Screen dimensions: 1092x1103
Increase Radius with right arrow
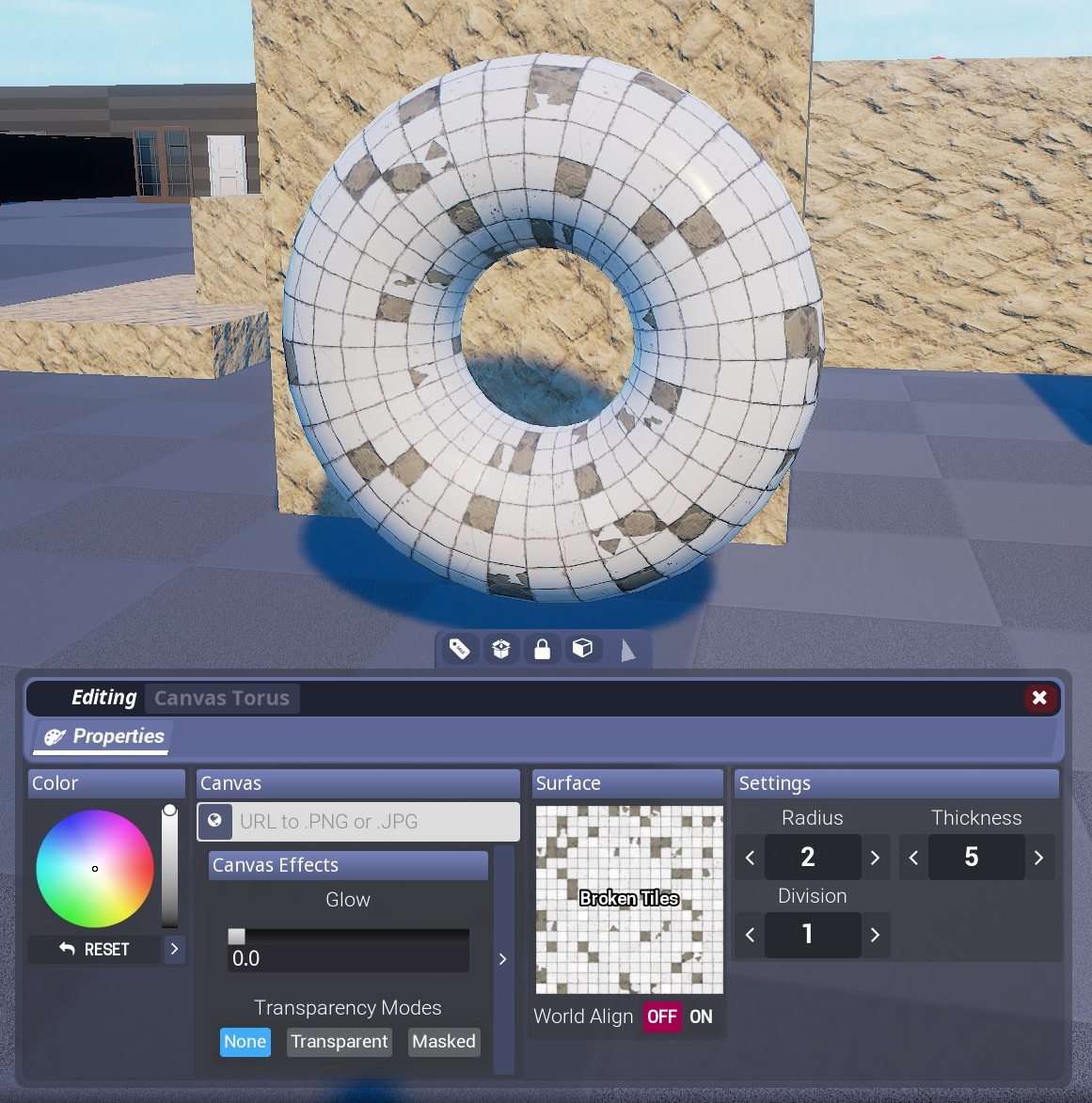click(x=876, y=858)
